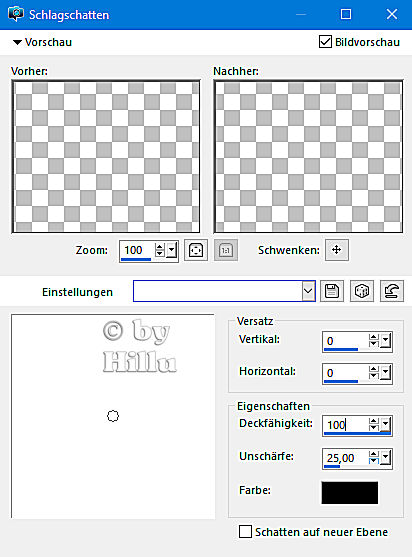This screenshot has width=412, height=557.
Task: Click the Horizontal offset value field
Action: (x=346, y=373)
